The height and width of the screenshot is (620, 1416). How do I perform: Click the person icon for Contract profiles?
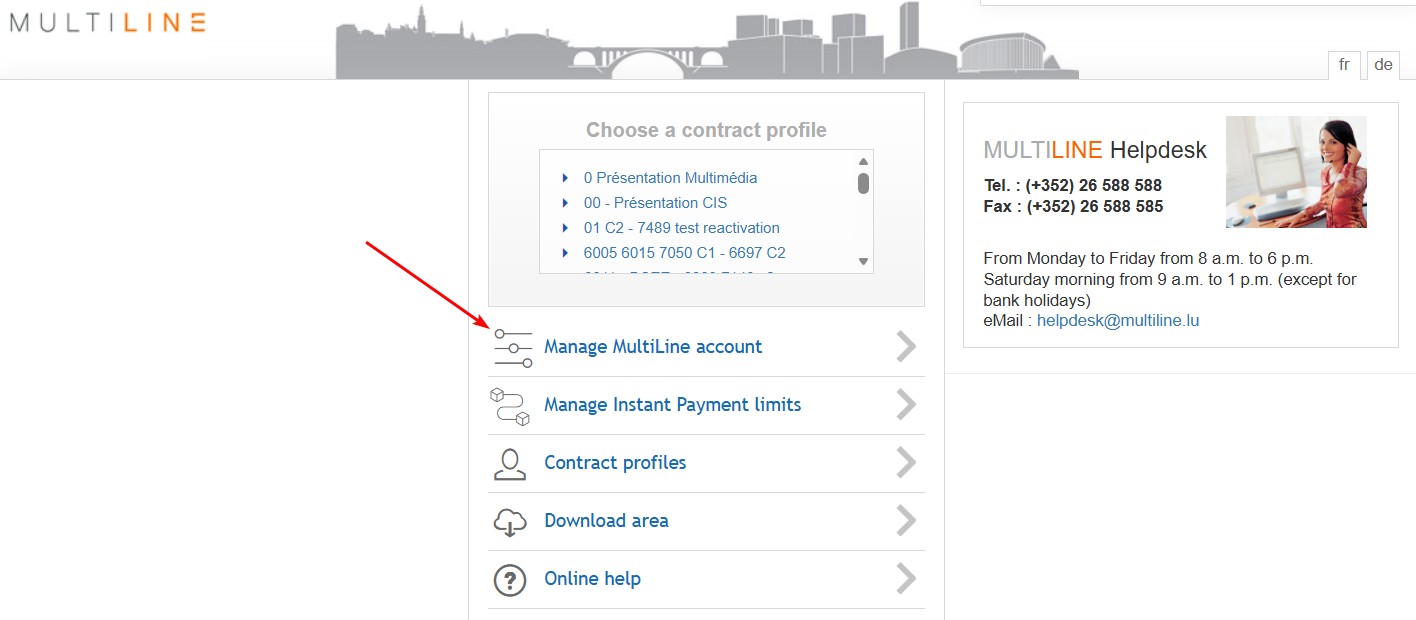point(509,464)
